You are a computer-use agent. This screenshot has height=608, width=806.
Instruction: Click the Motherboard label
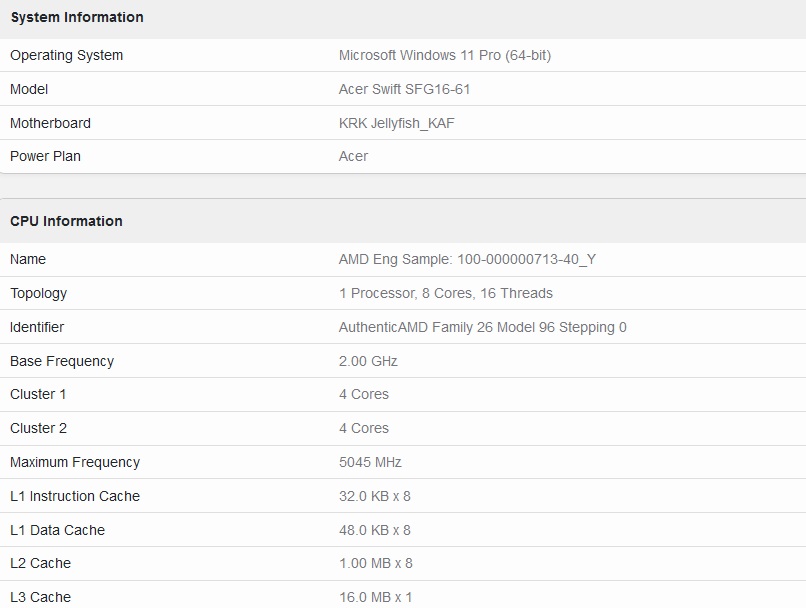click(50, 123)
